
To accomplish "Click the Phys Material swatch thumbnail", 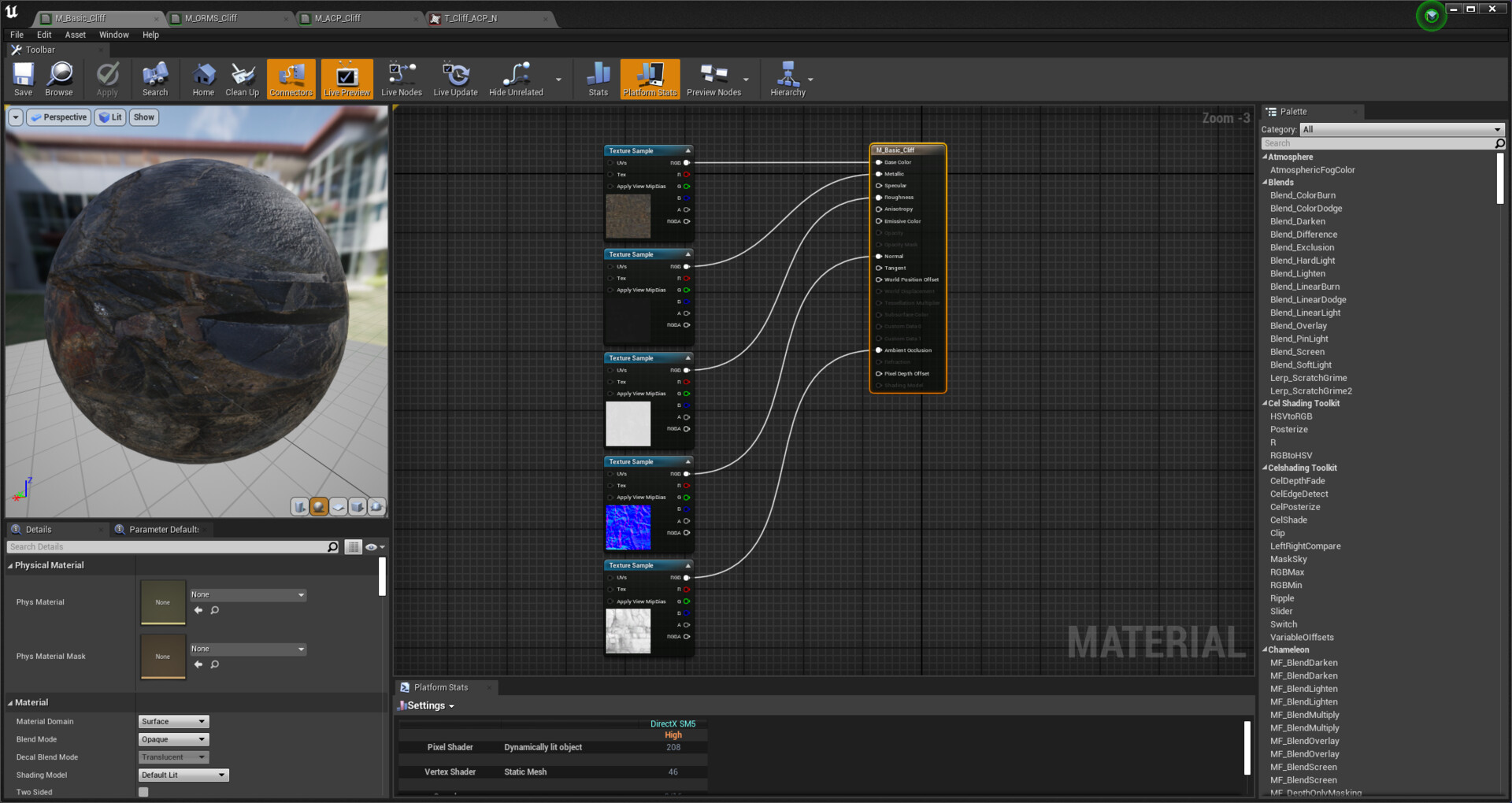I will pyautogui.click(x=163, y=602).
